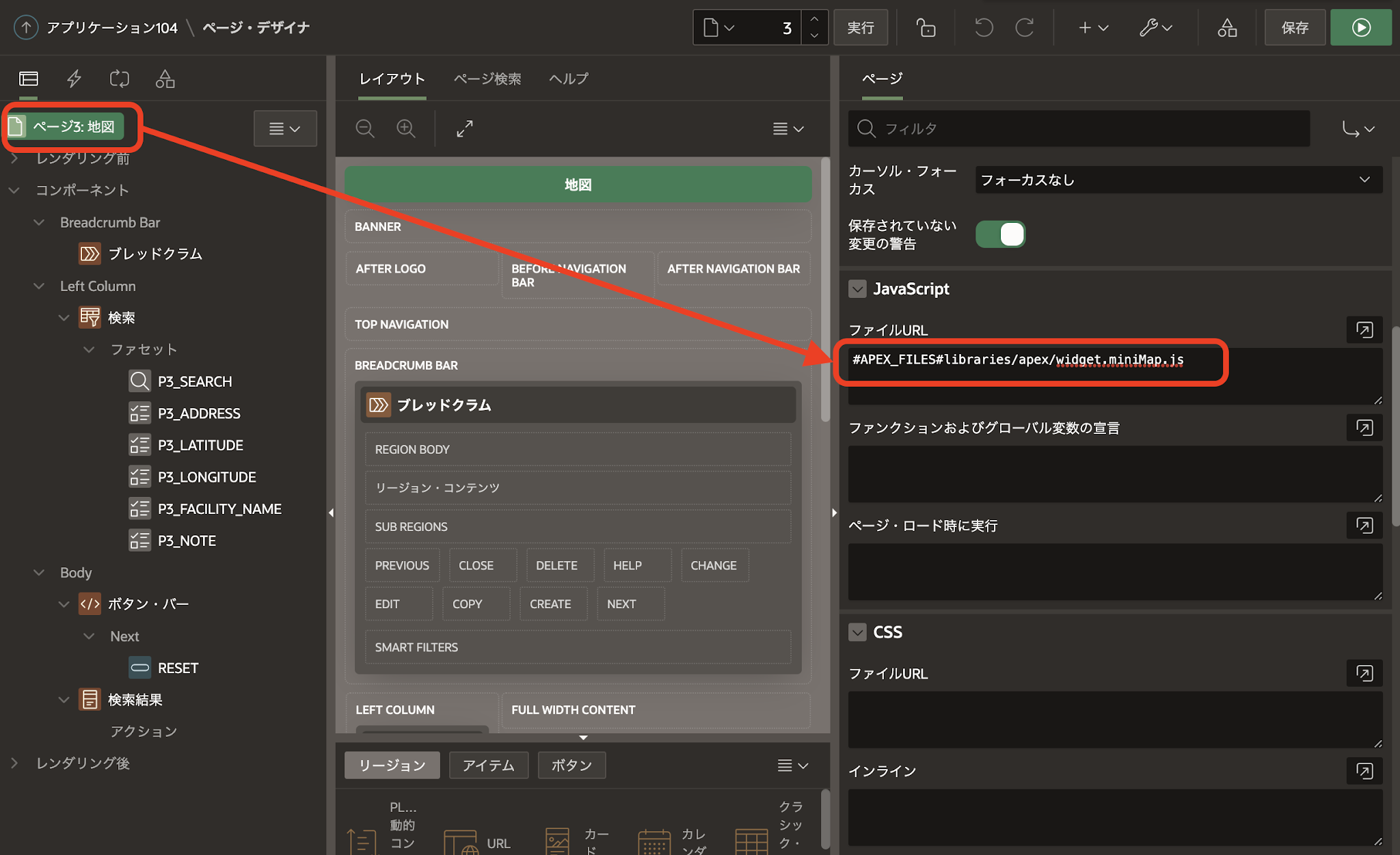Switch to the ページ検索 tab
The width and height of the screenshot is (1400, 855).
click(487, 79)
